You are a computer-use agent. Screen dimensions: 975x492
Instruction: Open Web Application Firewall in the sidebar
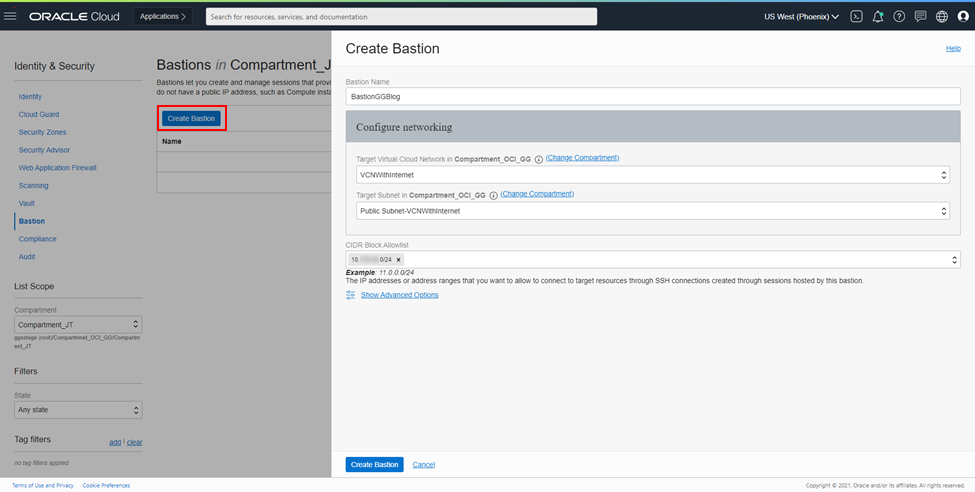coord(58,168)
